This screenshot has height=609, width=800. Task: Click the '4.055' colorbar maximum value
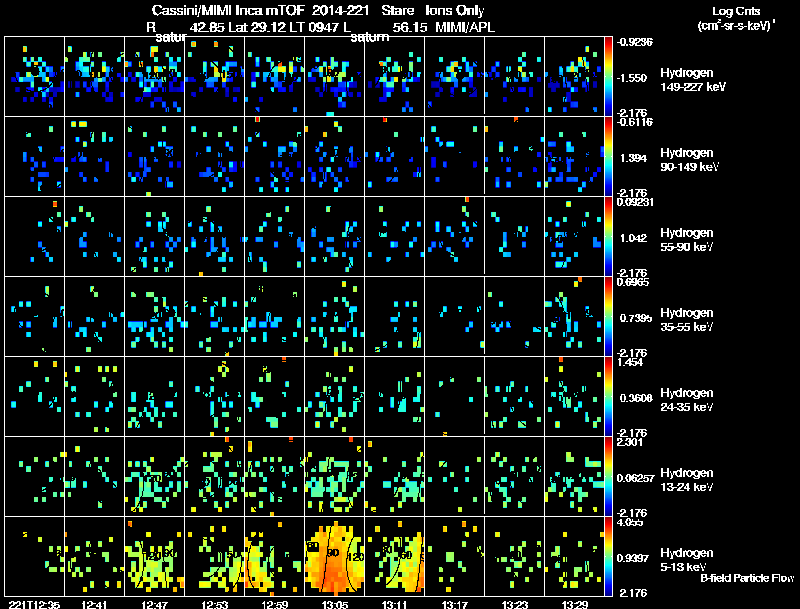click(x=630, y=522)
